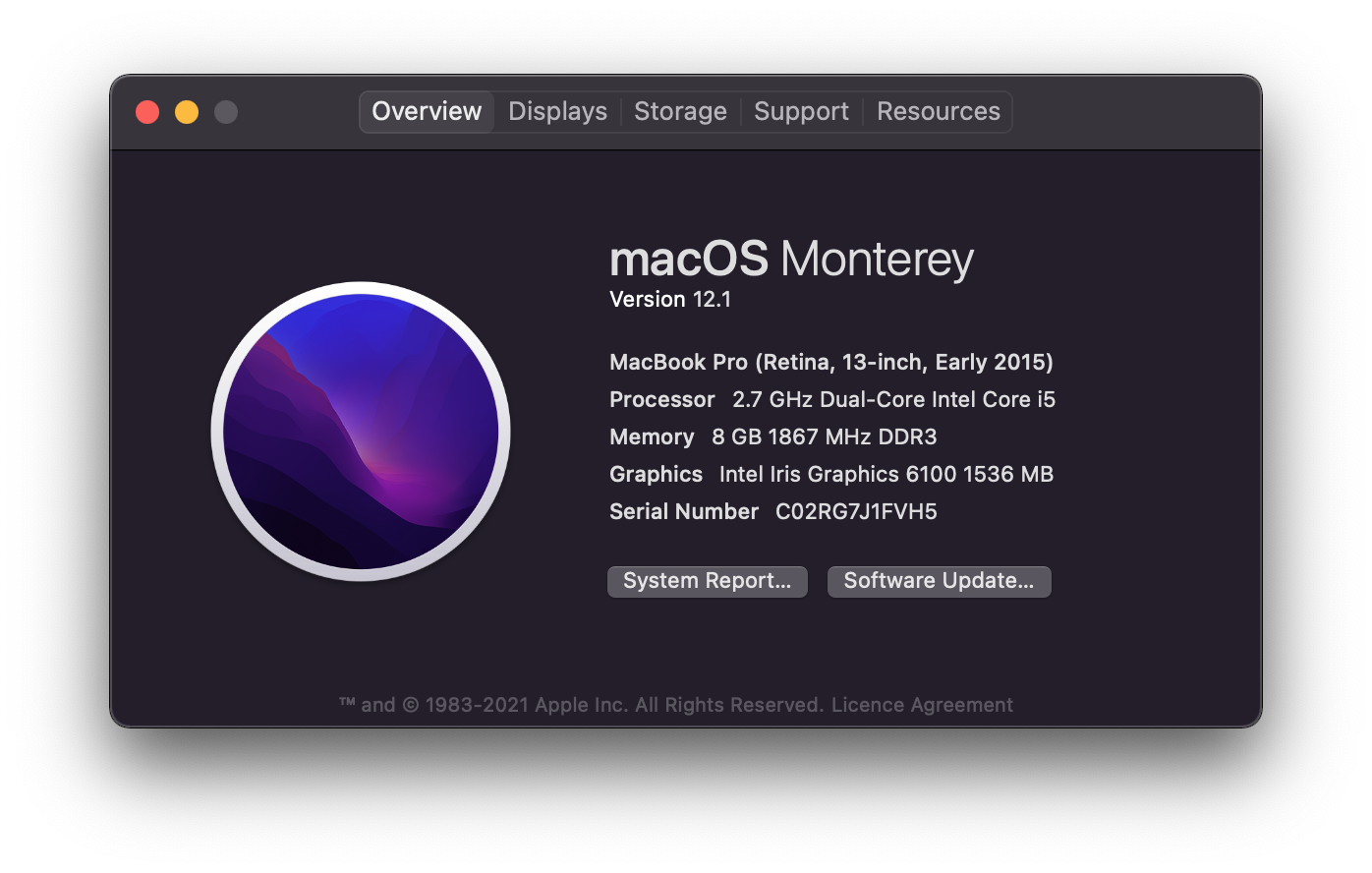The image size is (1372, 873).
Task: Select the Support tab
Action: click(801, 111)
